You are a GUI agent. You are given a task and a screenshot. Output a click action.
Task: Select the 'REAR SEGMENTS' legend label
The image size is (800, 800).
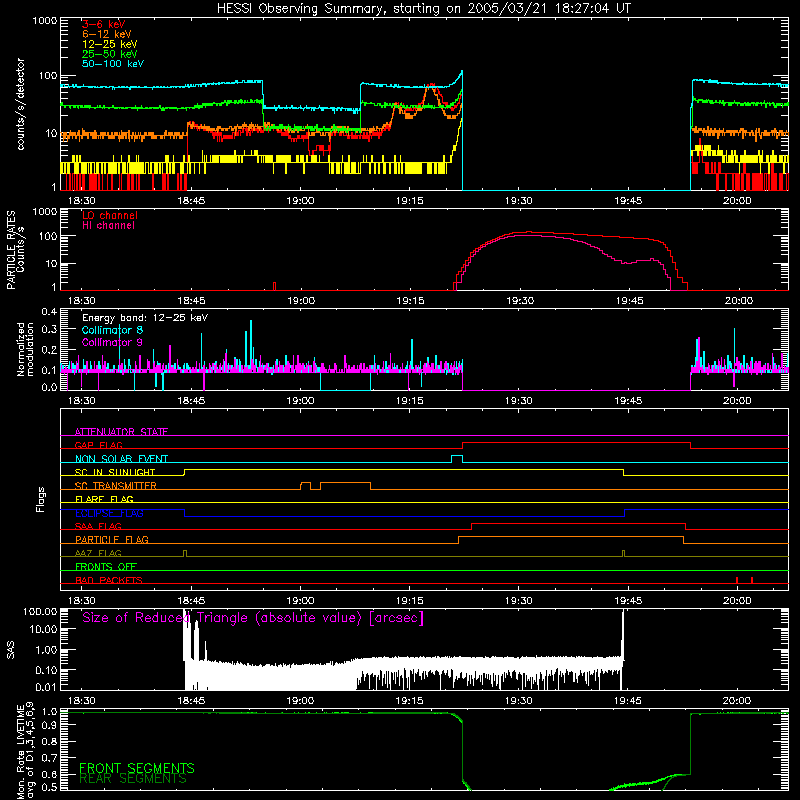[x=133, y=779]
